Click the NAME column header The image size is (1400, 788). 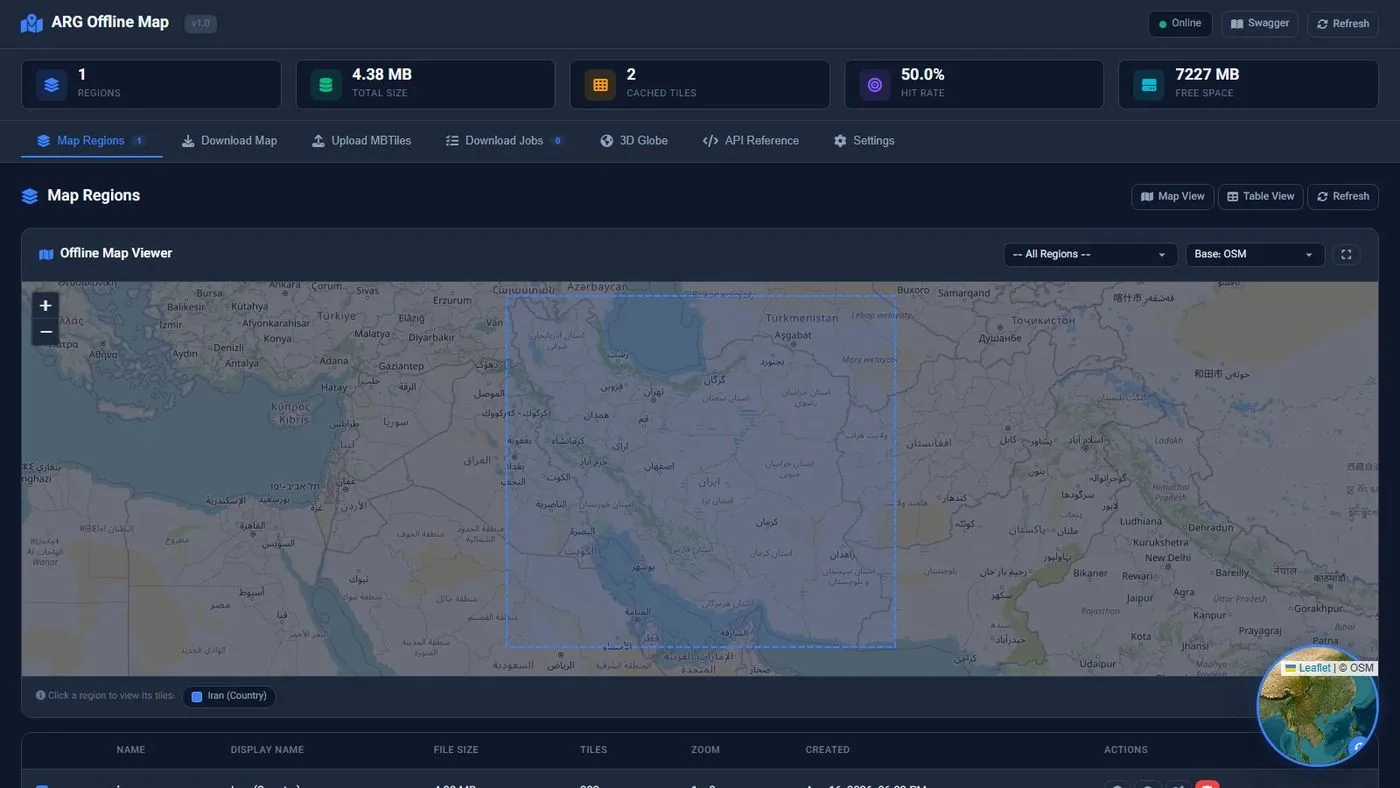coord(131,750)
